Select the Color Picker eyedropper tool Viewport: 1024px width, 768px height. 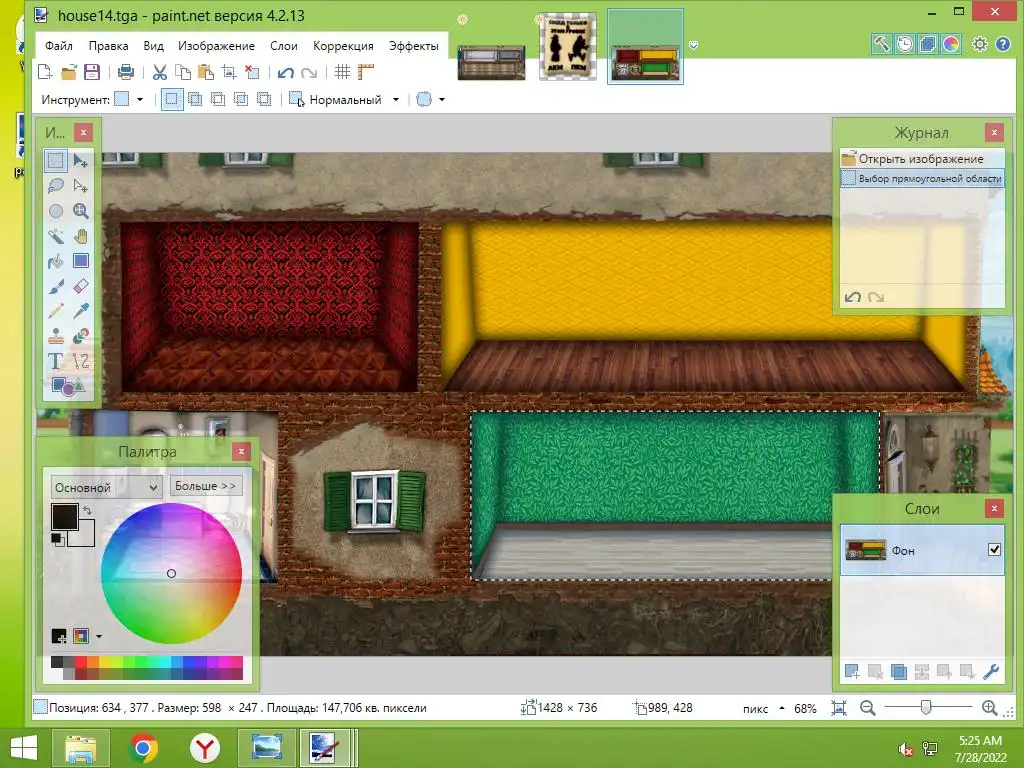coord(81,311)
